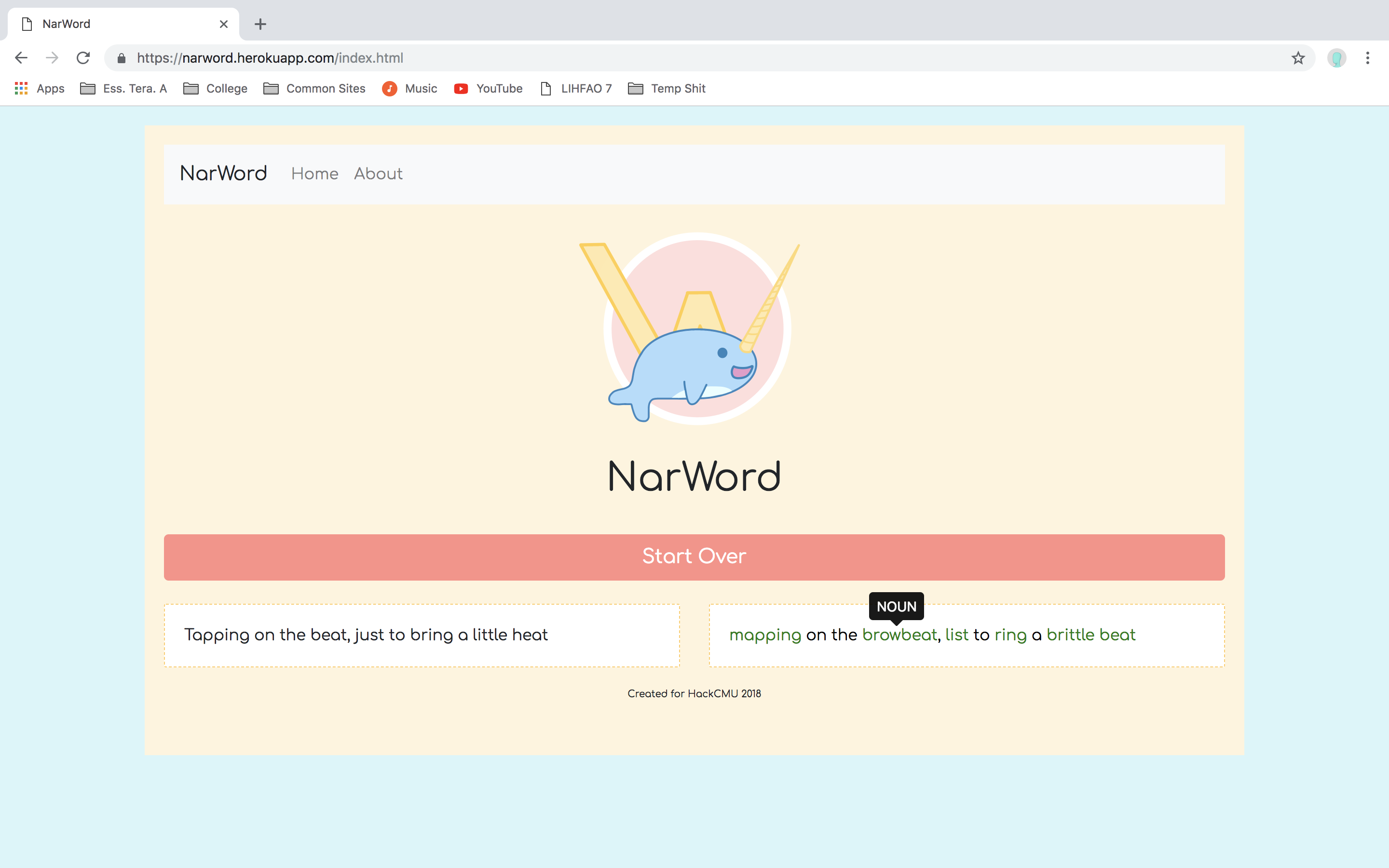The height and width of the screenshot is (868, 1389).
Task: Click the lock site info icon
Action: tap(121, 58)
